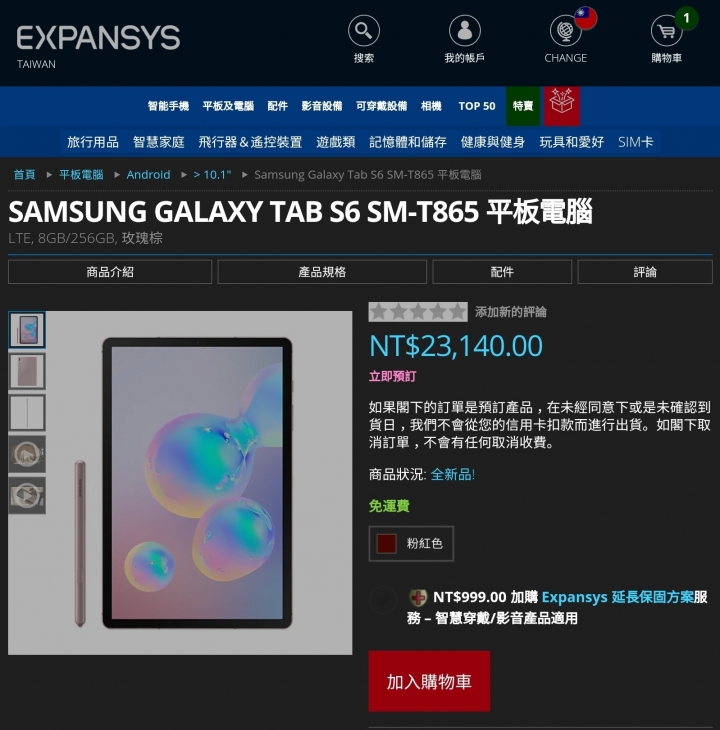Viewport: 720px width, 730px height.
Task: Click the 加入購物車 button
Action: [x=429, y=681]
